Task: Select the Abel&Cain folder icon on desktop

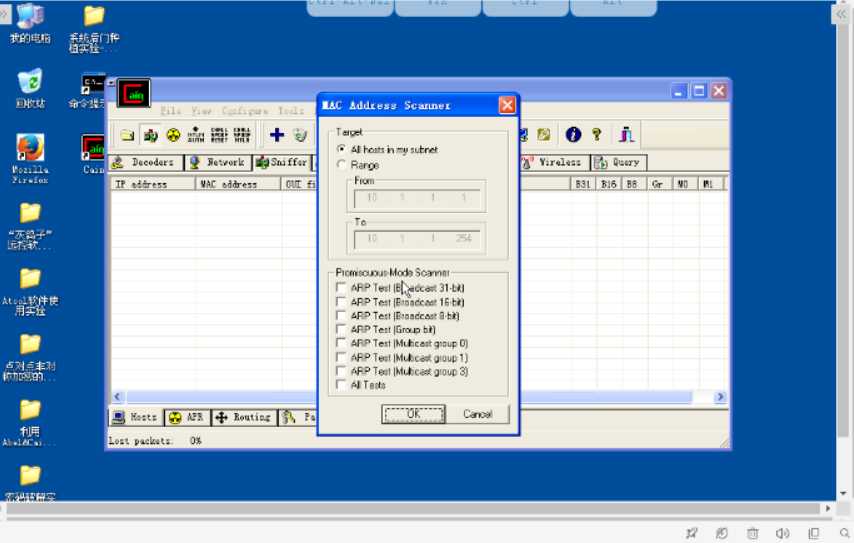Action: (28, 422)
